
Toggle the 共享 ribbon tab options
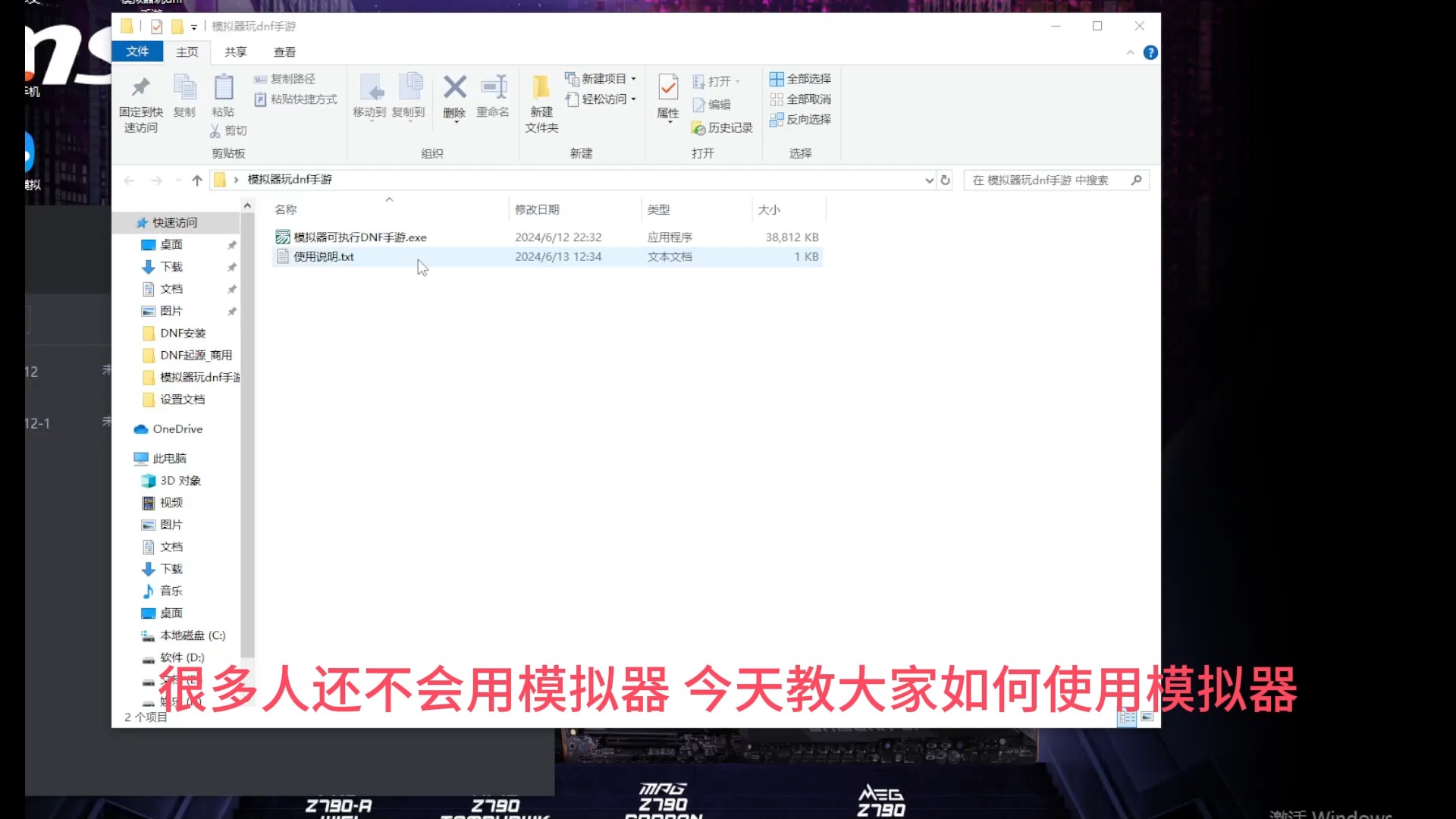click(x=235, y=52)
